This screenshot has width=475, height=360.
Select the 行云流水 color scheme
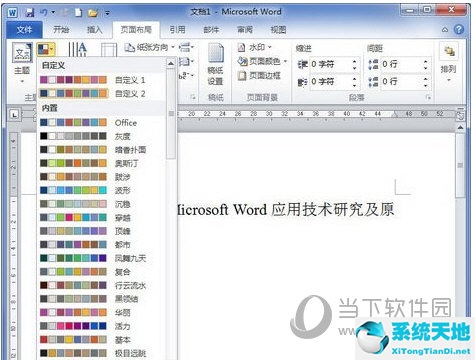pos(102,285)
